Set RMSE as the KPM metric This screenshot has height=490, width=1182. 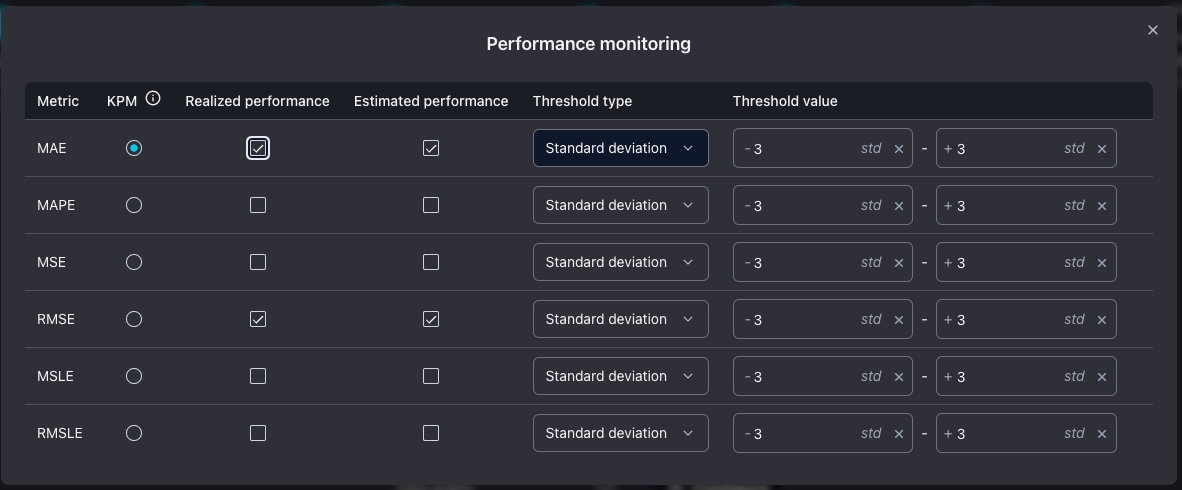point(134,319)
